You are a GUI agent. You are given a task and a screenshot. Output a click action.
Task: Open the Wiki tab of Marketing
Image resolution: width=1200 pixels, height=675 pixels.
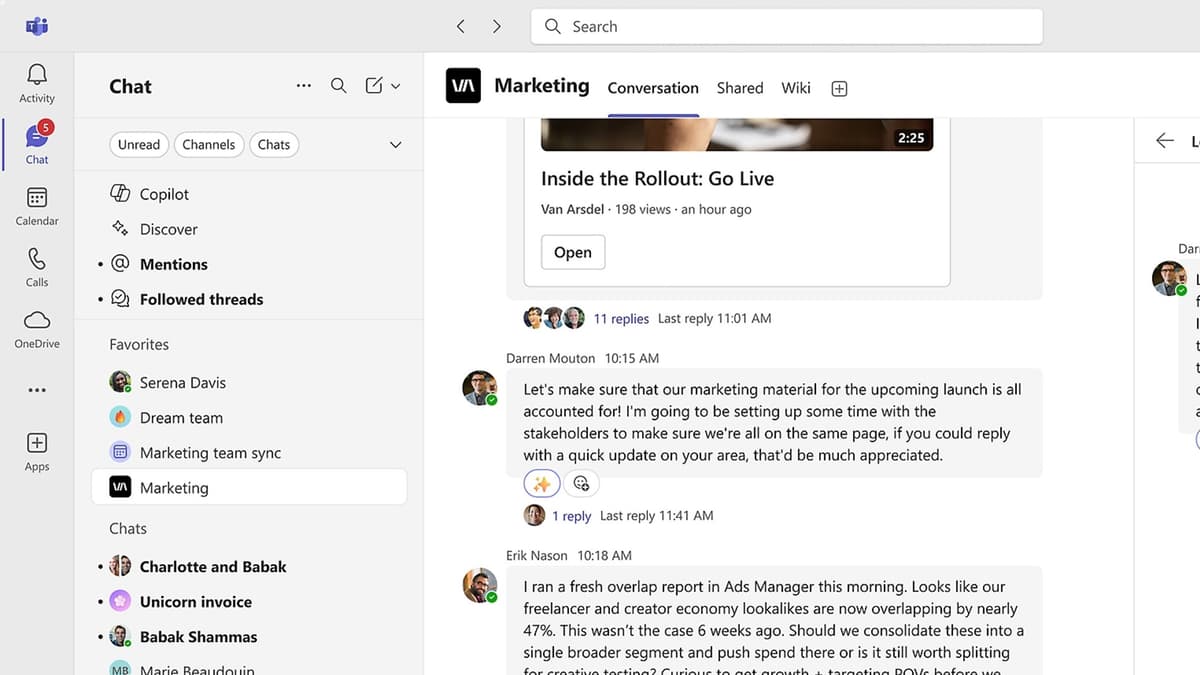click(795, 88)
